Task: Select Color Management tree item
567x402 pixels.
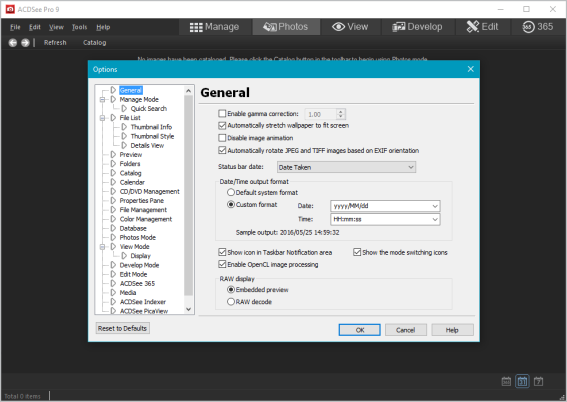Action: pos(146,219)
